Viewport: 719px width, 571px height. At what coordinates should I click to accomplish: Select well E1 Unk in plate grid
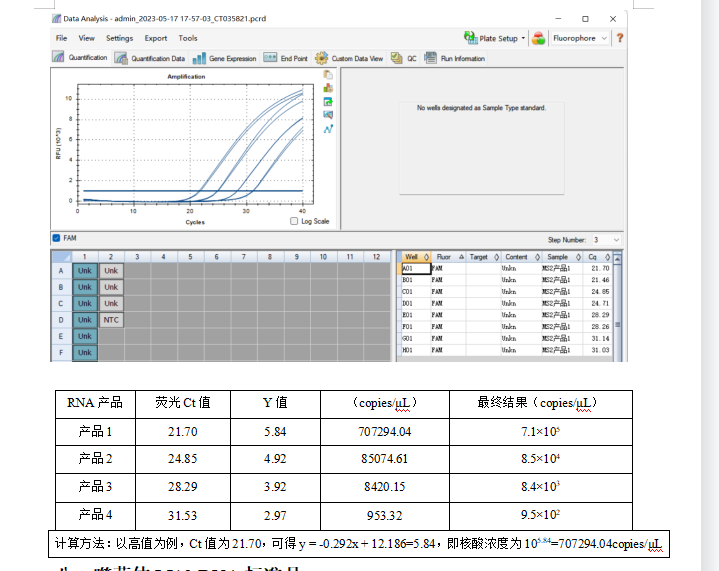[84, 336]
